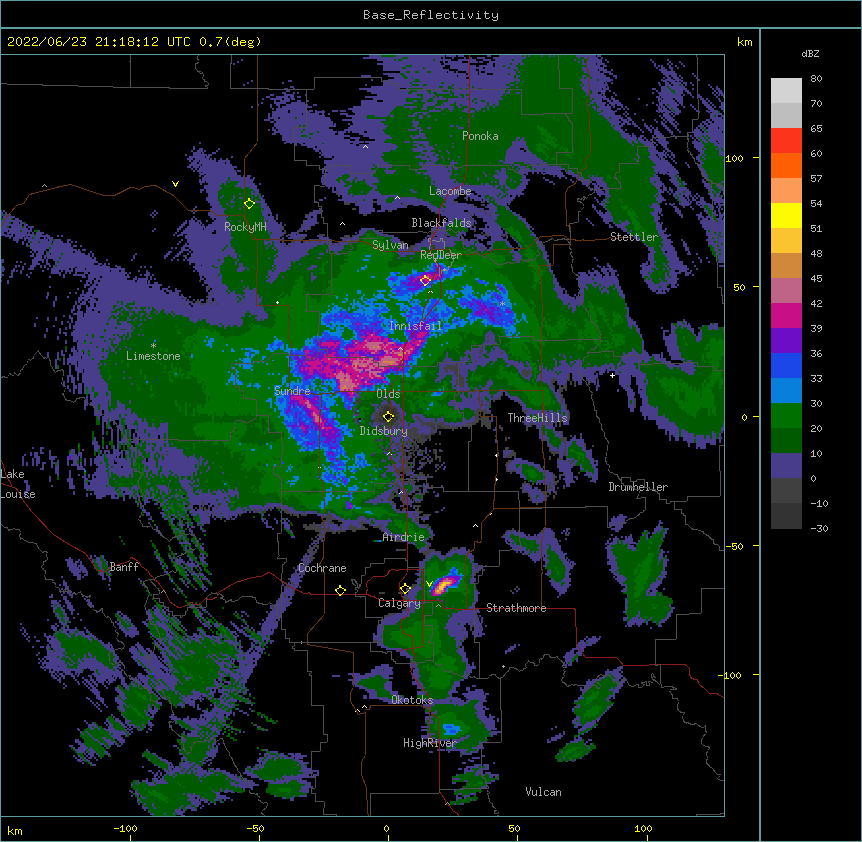Image resolution: width=862 pixels, height=842 pixels.
Task: Click the ThreeHills town label
Action: pyautogui.click(x=537, y=418)
